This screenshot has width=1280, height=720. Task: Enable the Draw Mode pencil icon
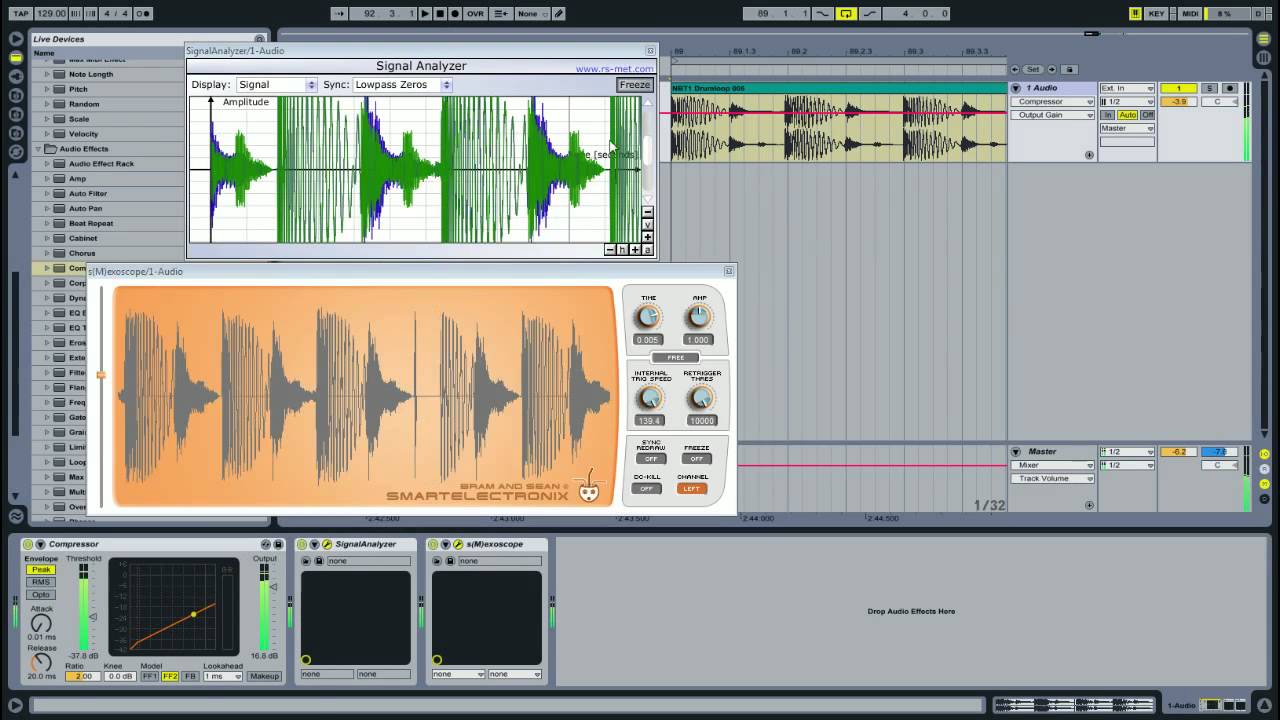(559, 14)
